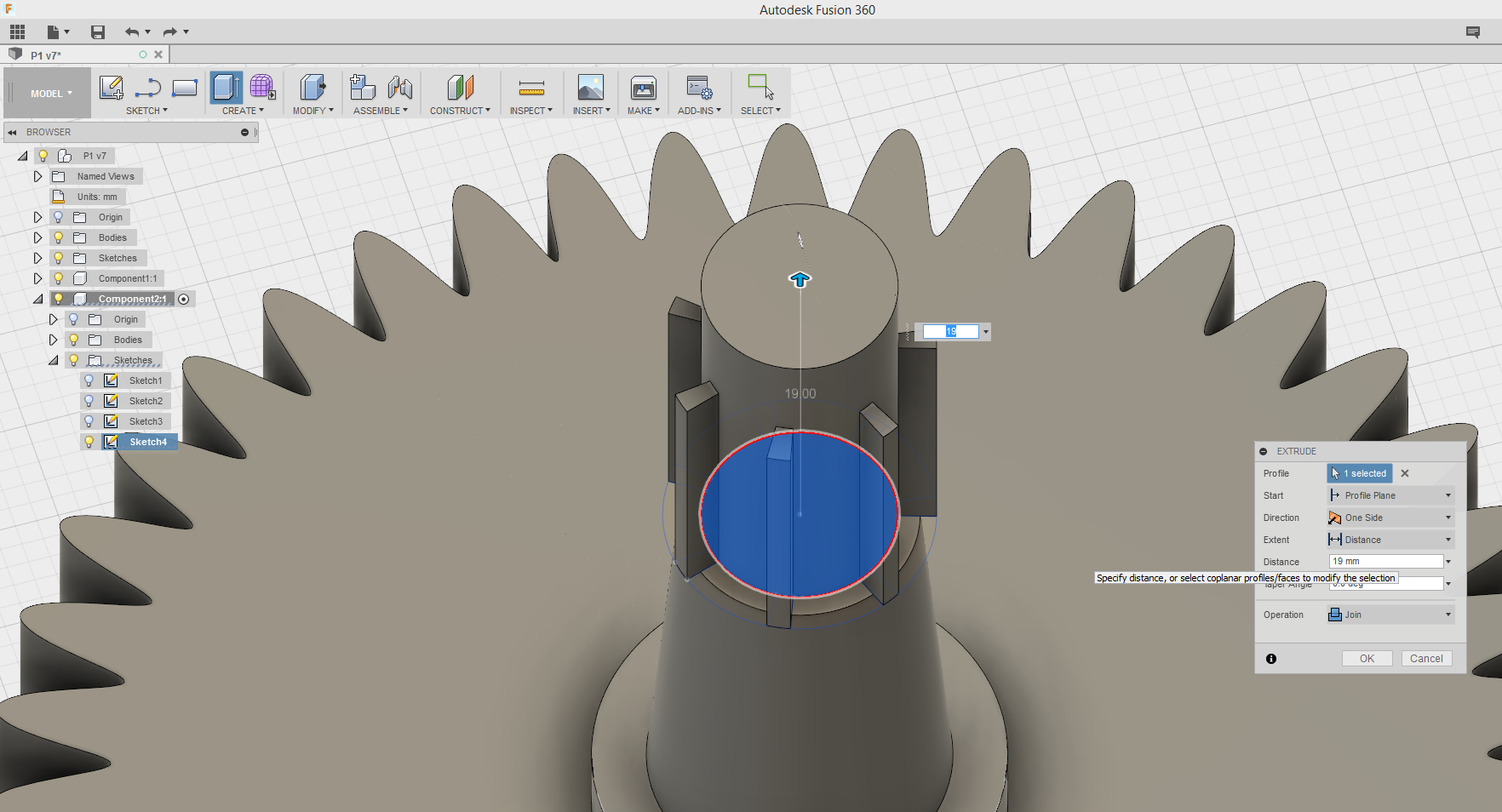Click the Distance field with 19 mm
1502x812 pixels.
(1386, 562)
